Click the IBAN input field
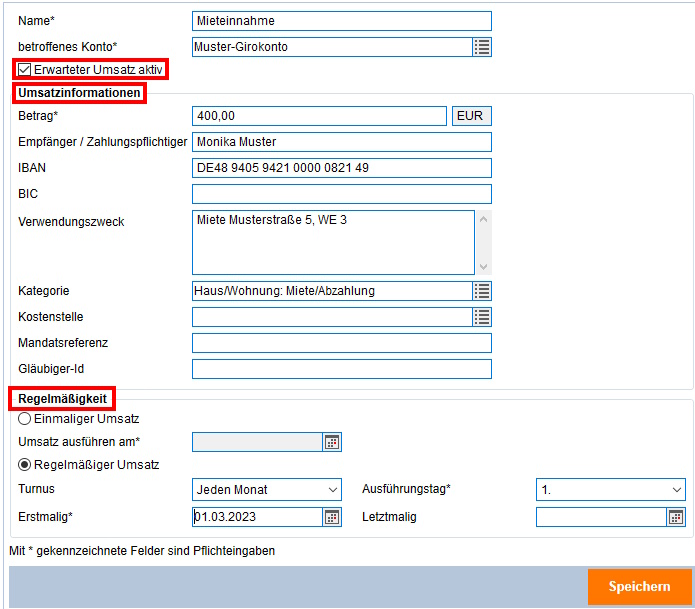 (x=341, y=168)
